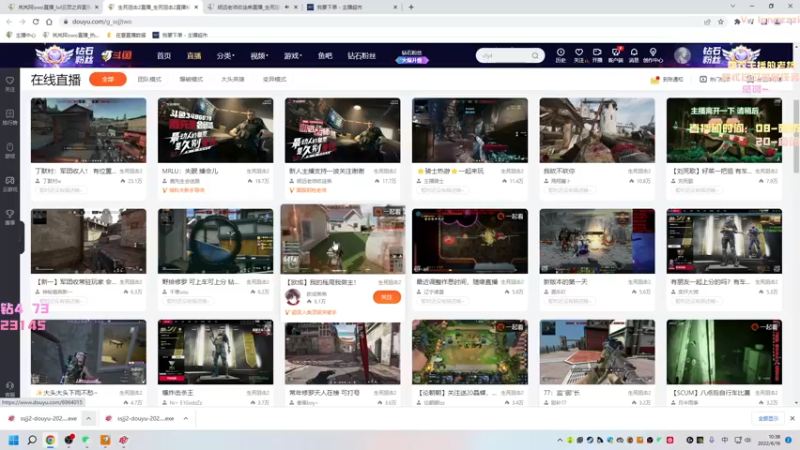Go to 首页 in navigation bar

pyautogui.click(x=164, y=56)
